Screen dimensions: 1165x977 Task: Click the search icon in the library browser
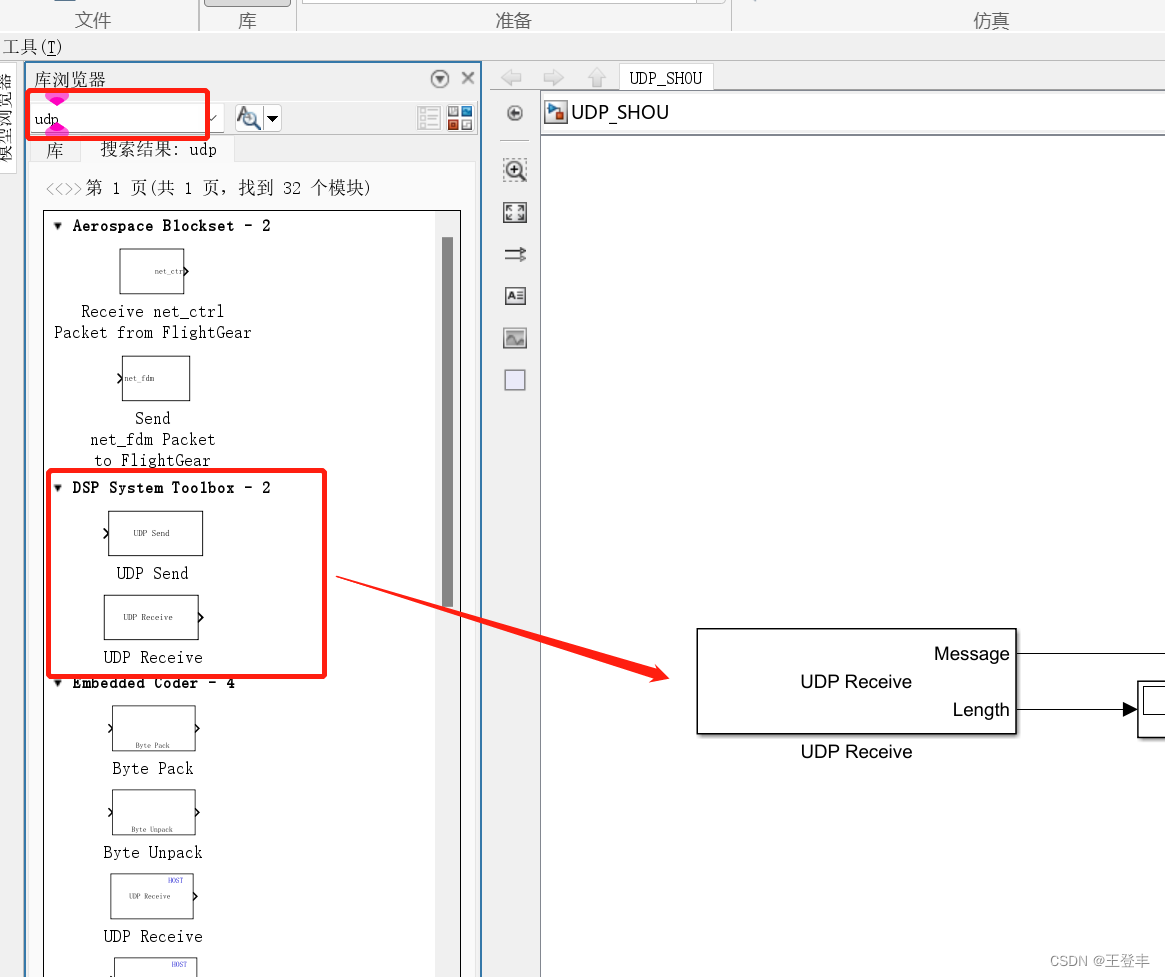pyautogui.click(x=246, y=117)
